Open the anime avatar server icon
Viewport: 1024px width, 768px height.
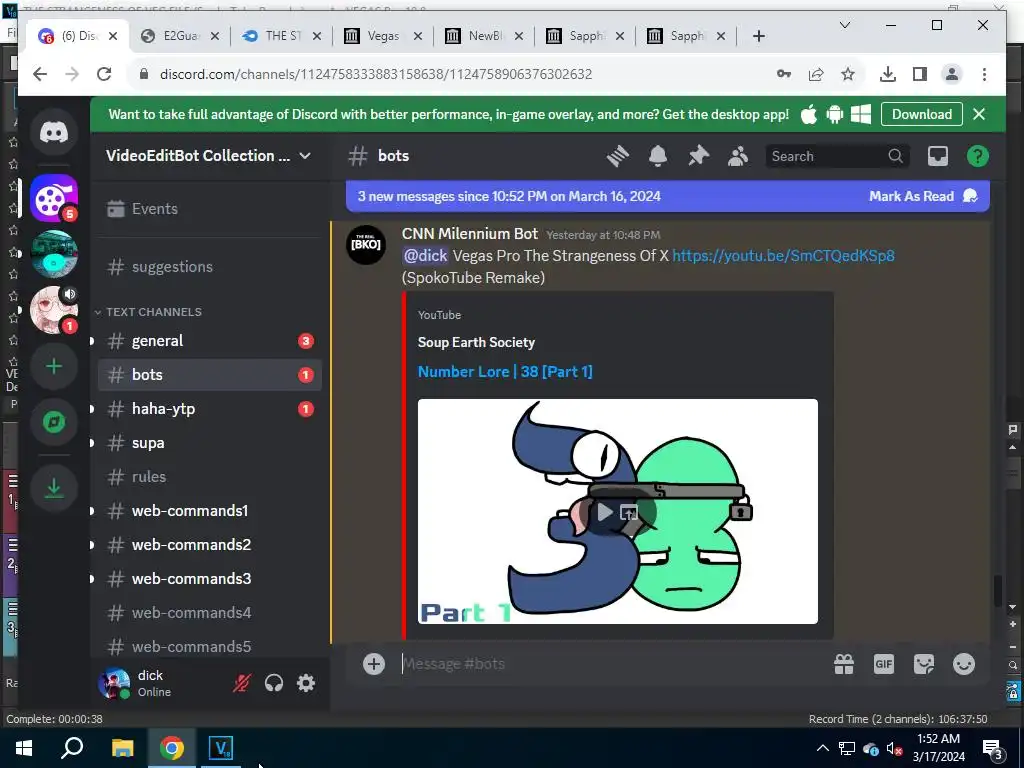pos(54,310)
